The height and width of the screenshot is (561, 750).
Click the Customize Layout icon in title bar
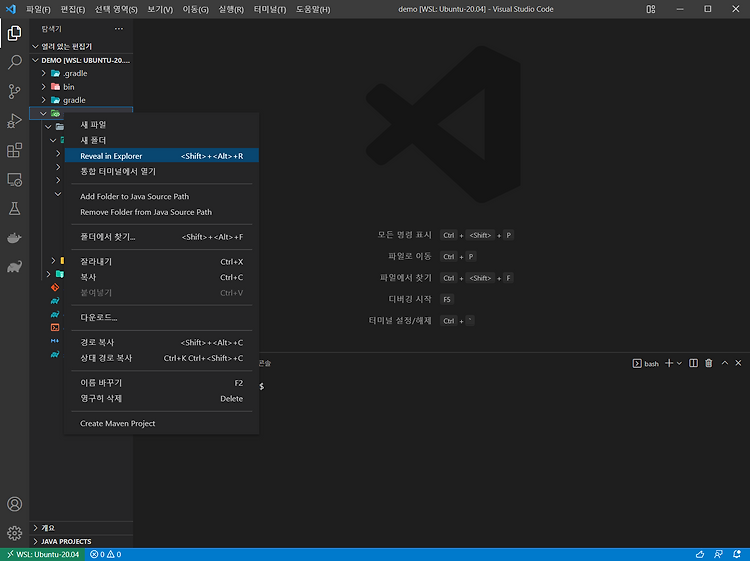pyautogui.click(x=651, y=9)
